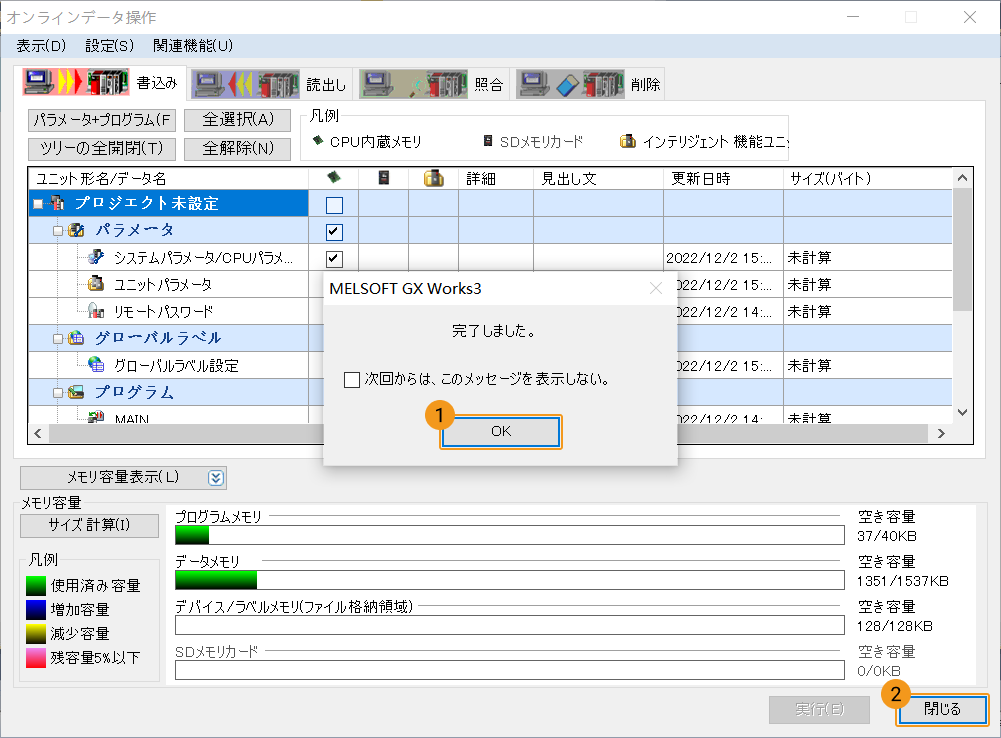Screen dimensions: 1001x738
Task: Click the 更新日時 column header
Action: 723,179
